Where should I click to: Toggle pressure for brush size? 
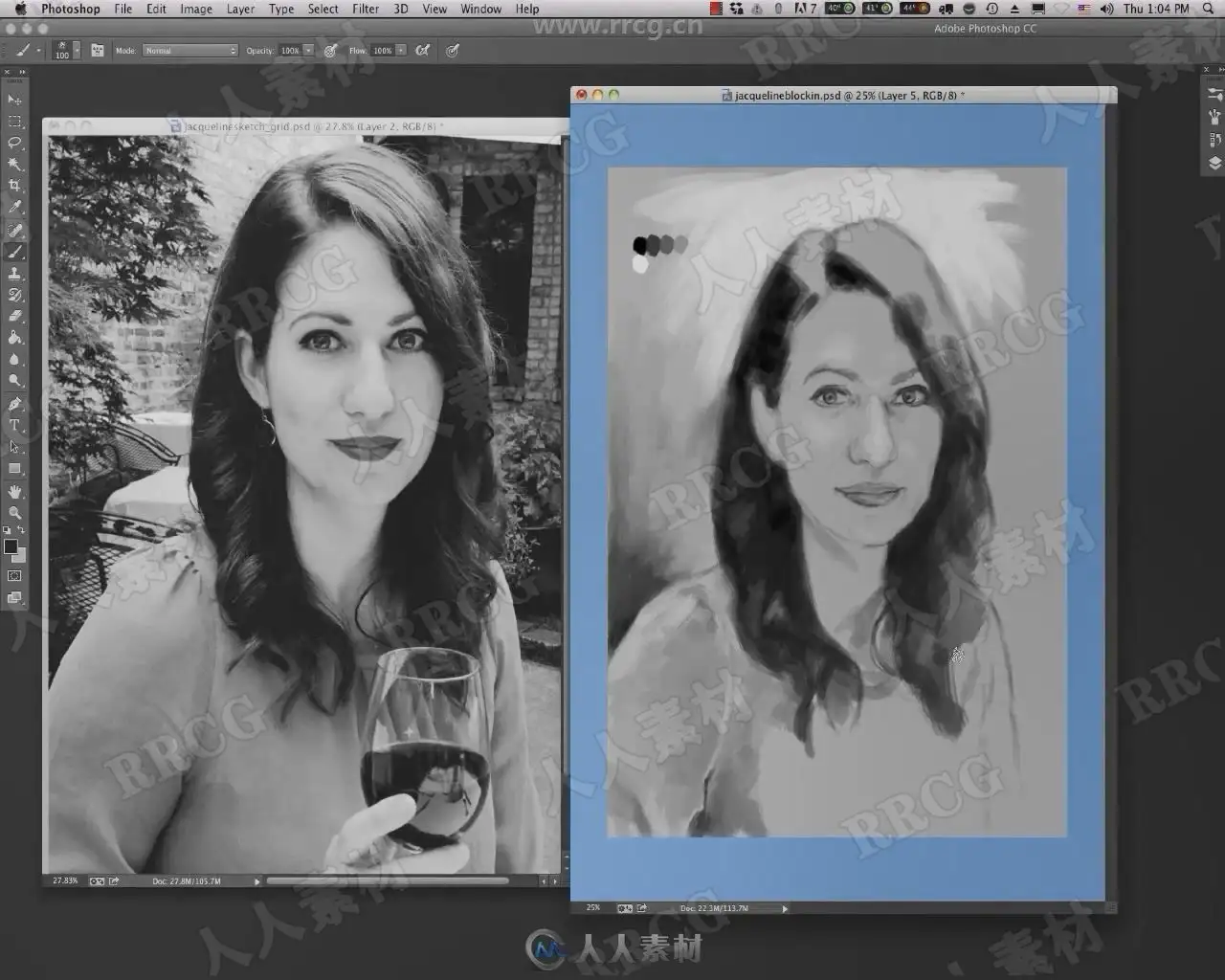tap(453, 50)
